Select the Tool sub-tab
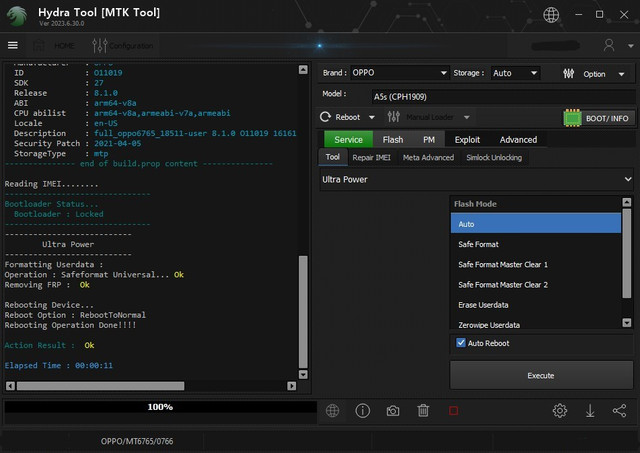640x453 pixels. 333,157
